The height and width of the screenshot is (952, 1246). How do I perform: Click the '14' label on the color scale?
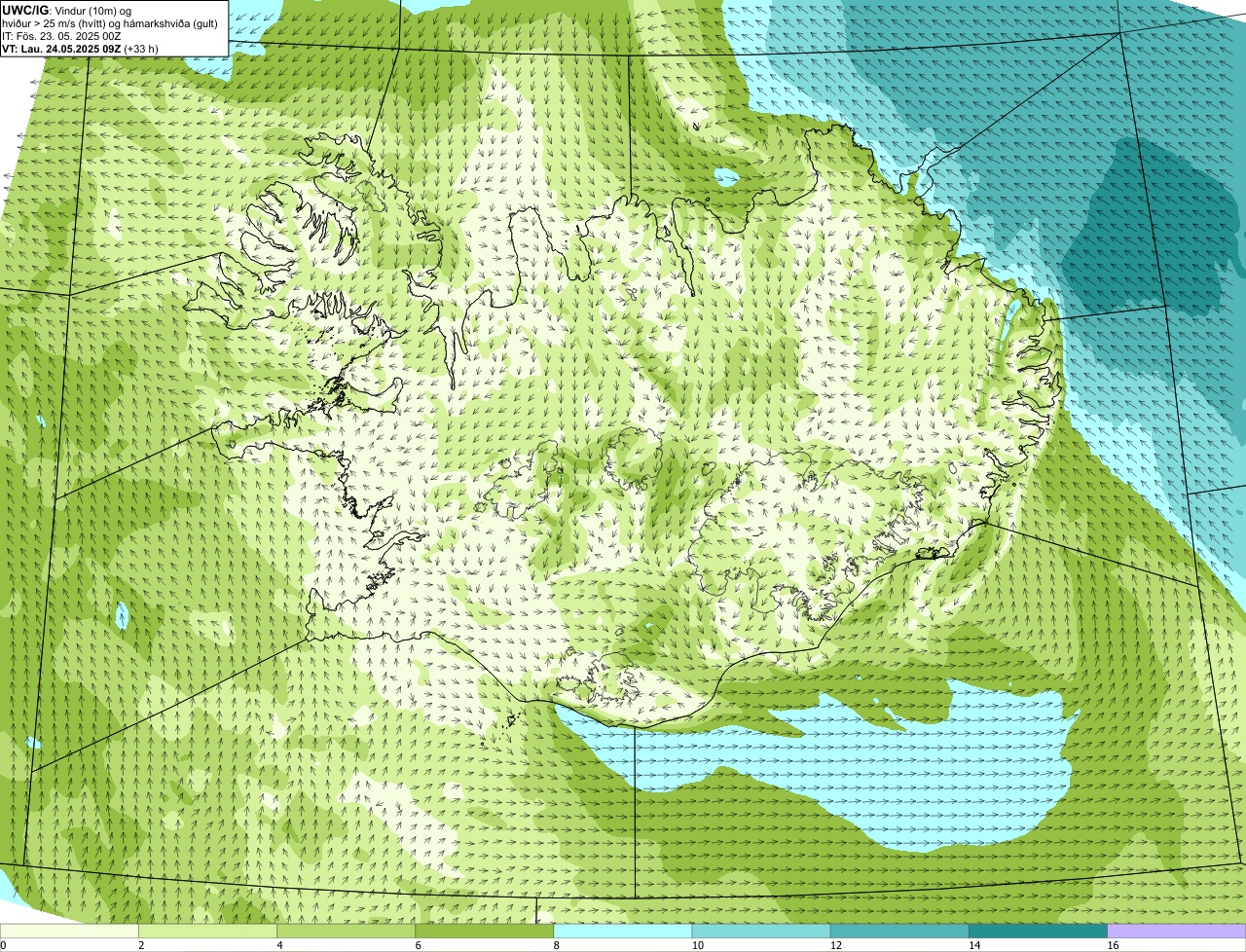click(x=973, y=945)
